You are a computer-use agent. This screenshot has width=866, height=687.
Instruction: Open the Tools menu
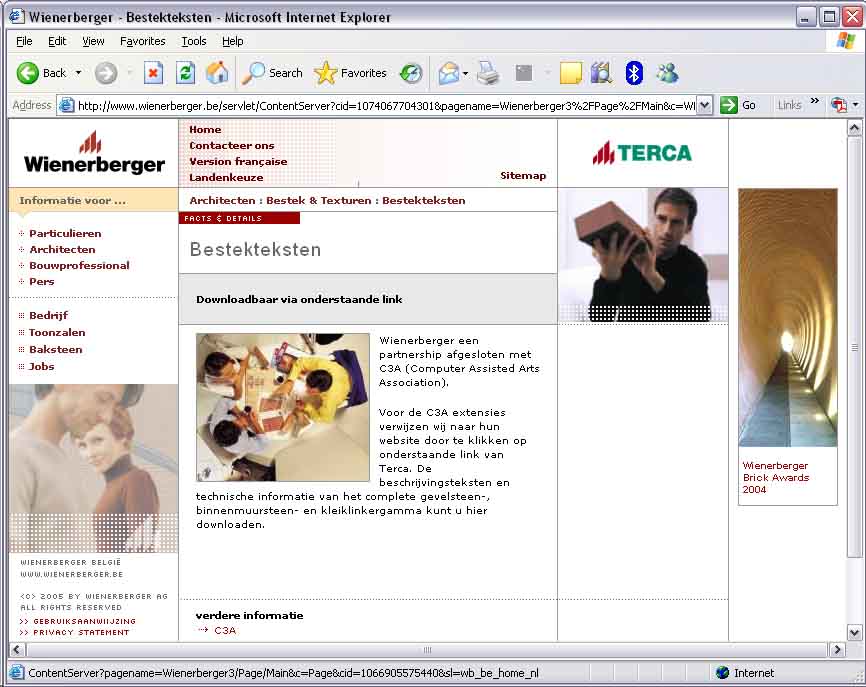click(193, 41)
